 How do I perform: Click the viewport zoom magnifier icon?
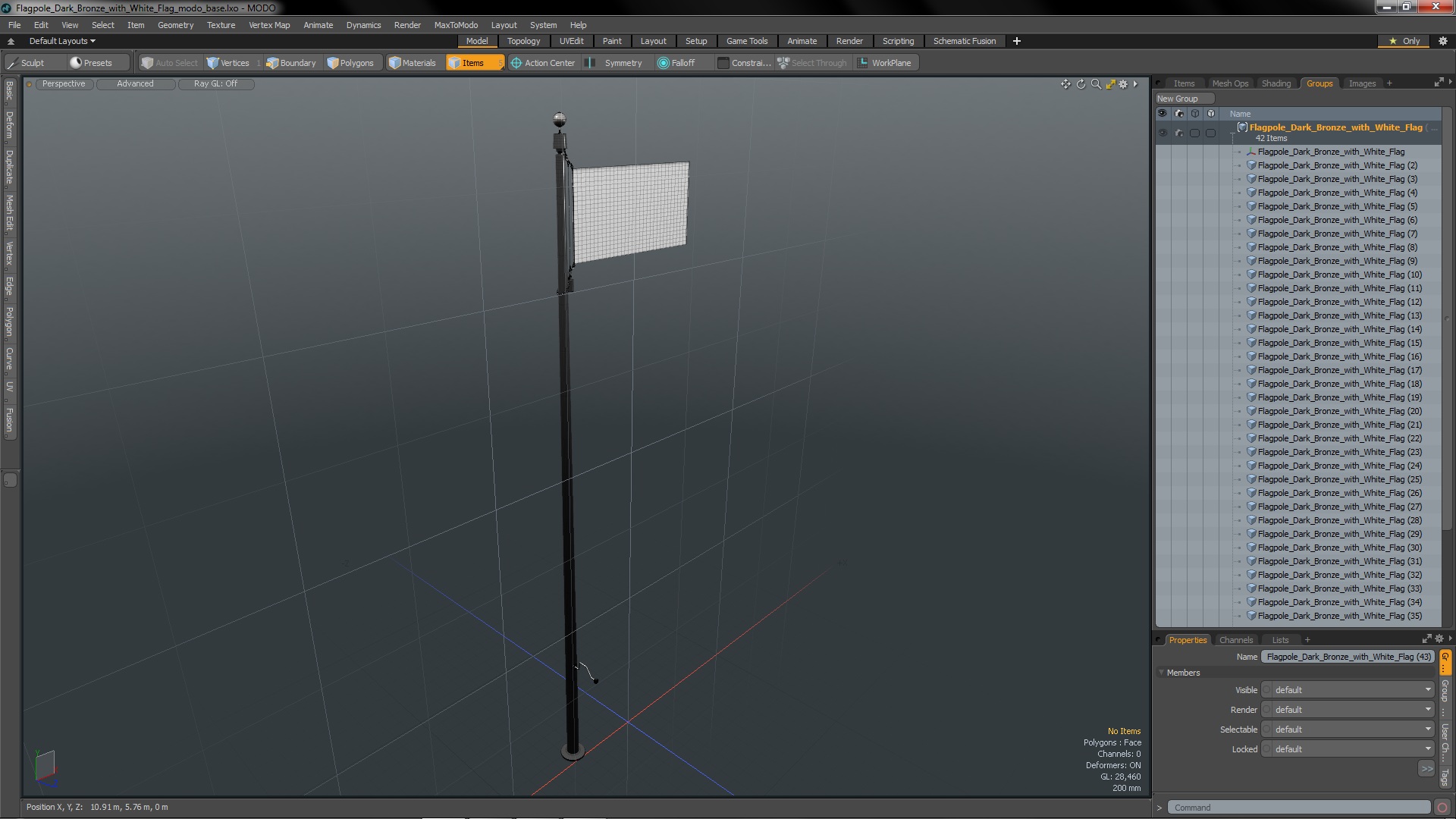point(1096,84)
